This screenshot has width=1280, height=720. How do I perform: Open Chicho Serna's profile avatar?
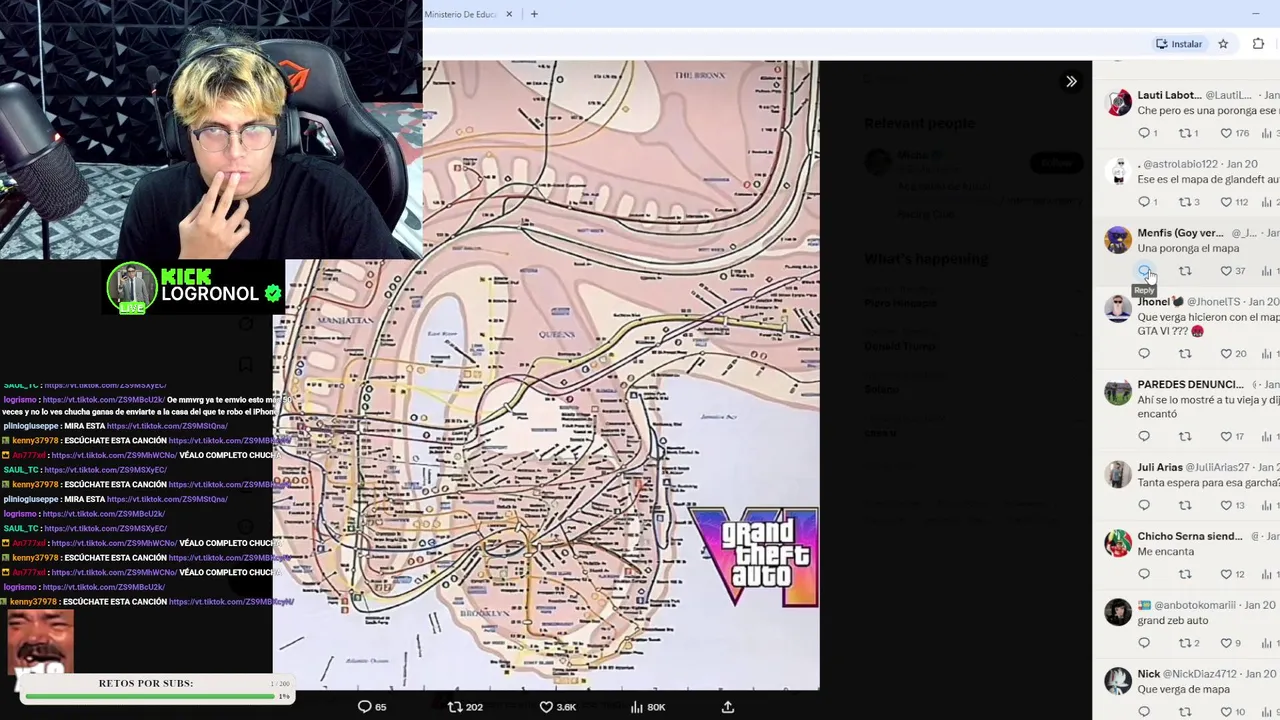click(x=1118, y=543)
